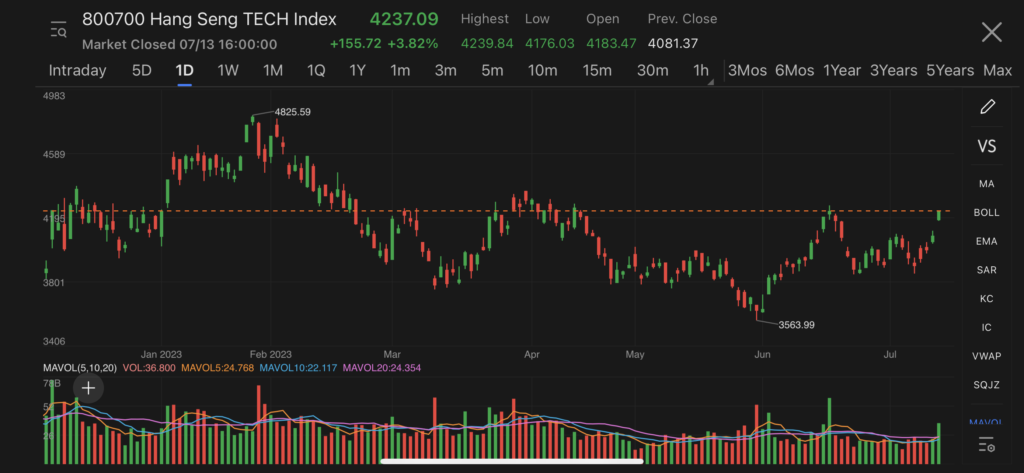
Task: Click the Open value 4183.47
Action: click(x=611, y=44)
